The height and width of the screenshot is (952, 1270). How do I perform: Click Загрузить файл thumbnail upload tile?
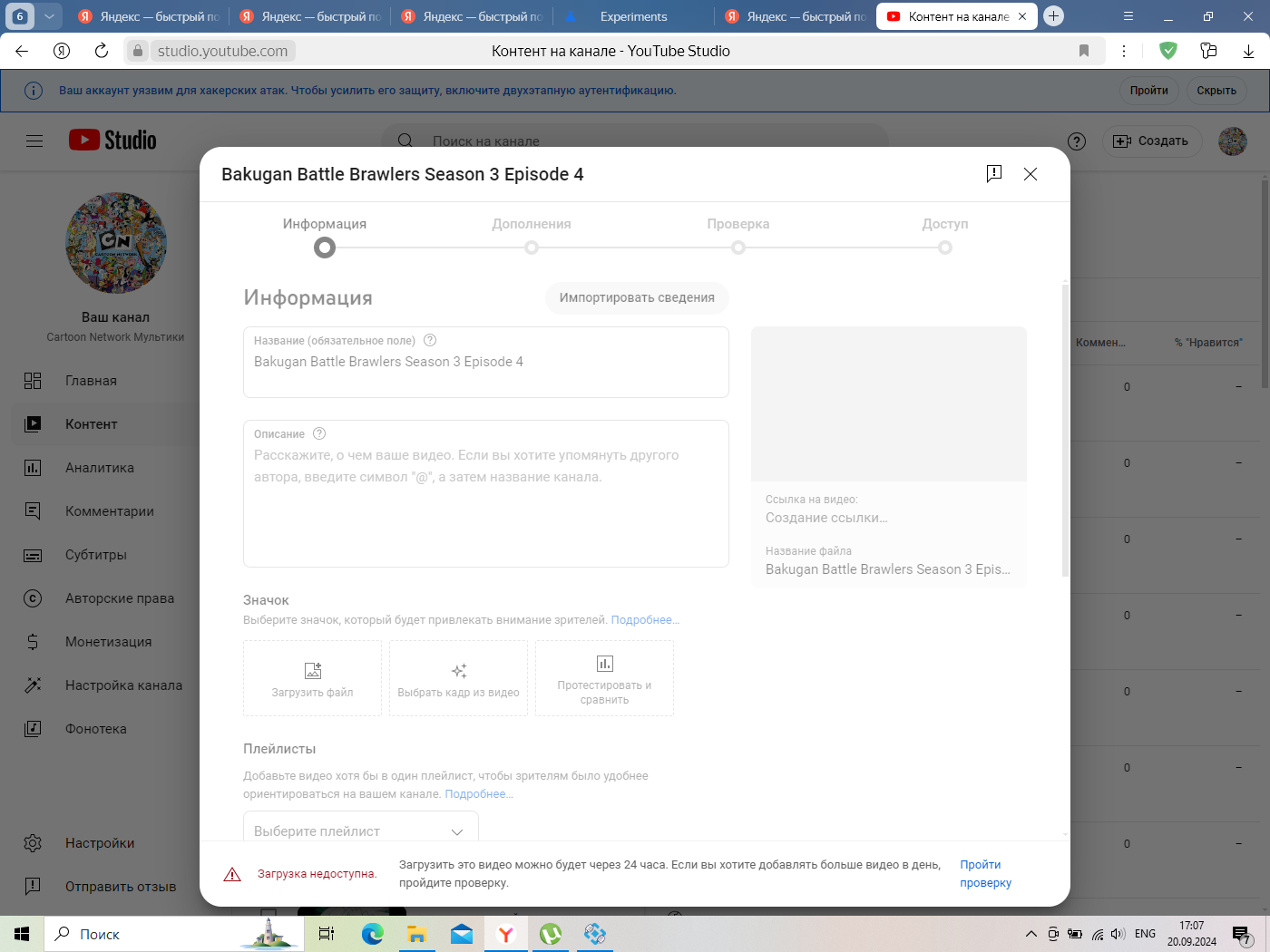312,678
